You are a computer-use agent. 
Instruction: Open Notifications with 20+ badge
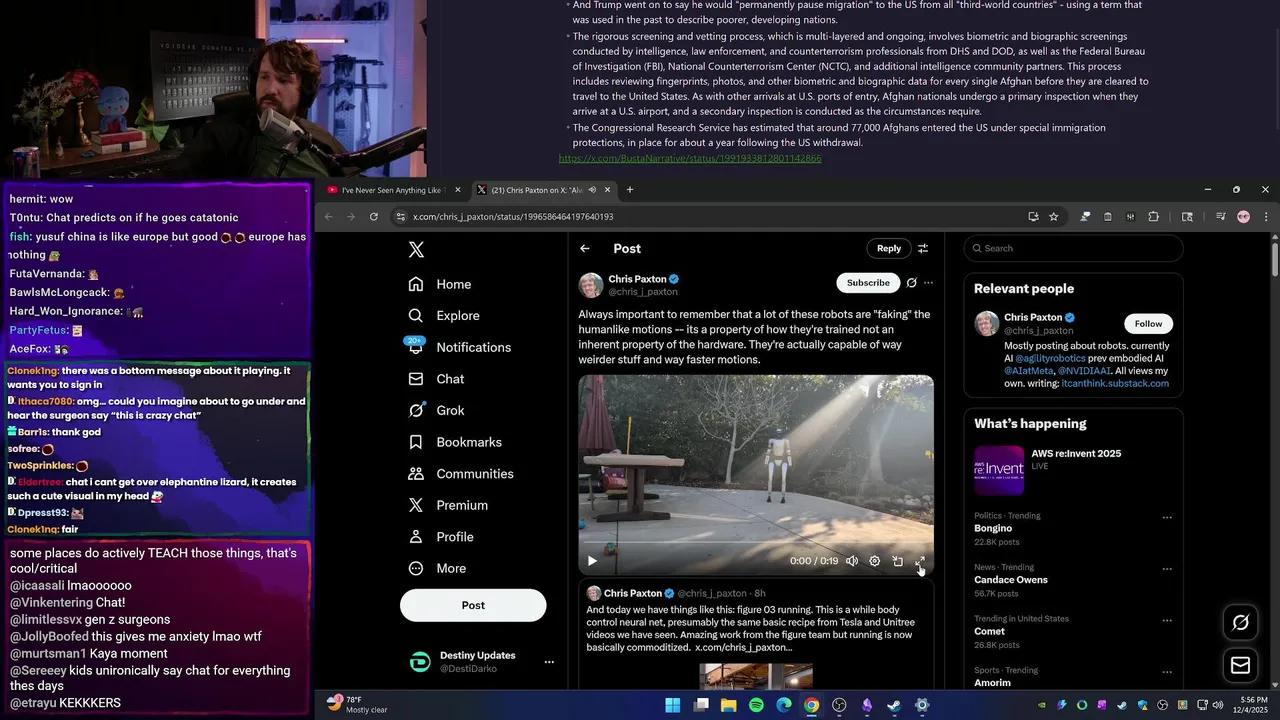(460, 347)
